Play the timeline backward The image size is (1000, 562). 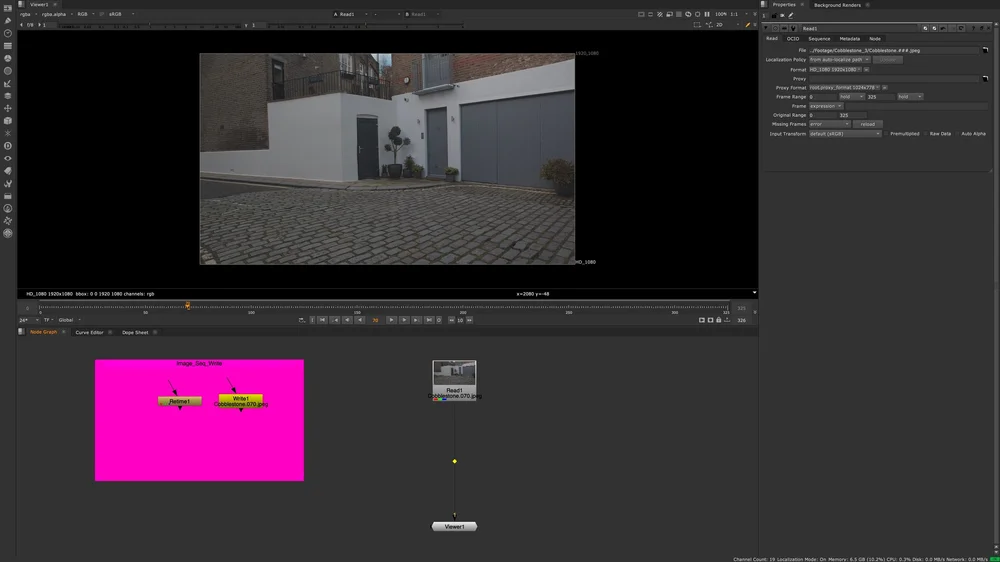click(x=360, y=320)
